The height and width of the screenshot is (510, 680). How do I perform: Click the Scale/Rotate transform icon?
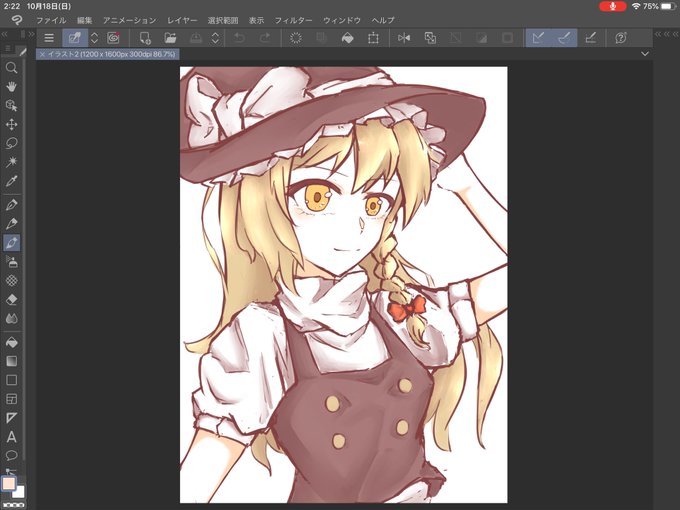[x=373, y=38]
